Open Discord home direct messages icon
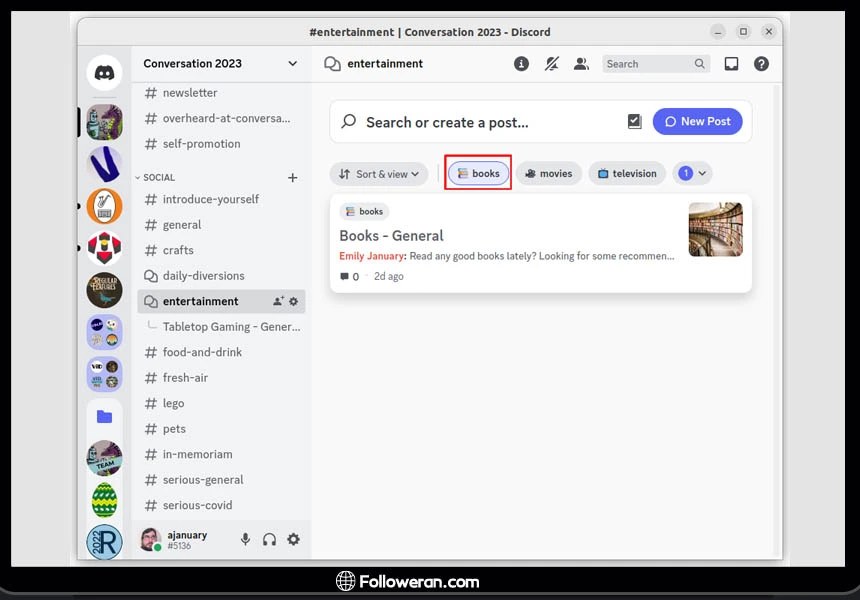The width and height of the screenshot is (860, 600). 104,72
